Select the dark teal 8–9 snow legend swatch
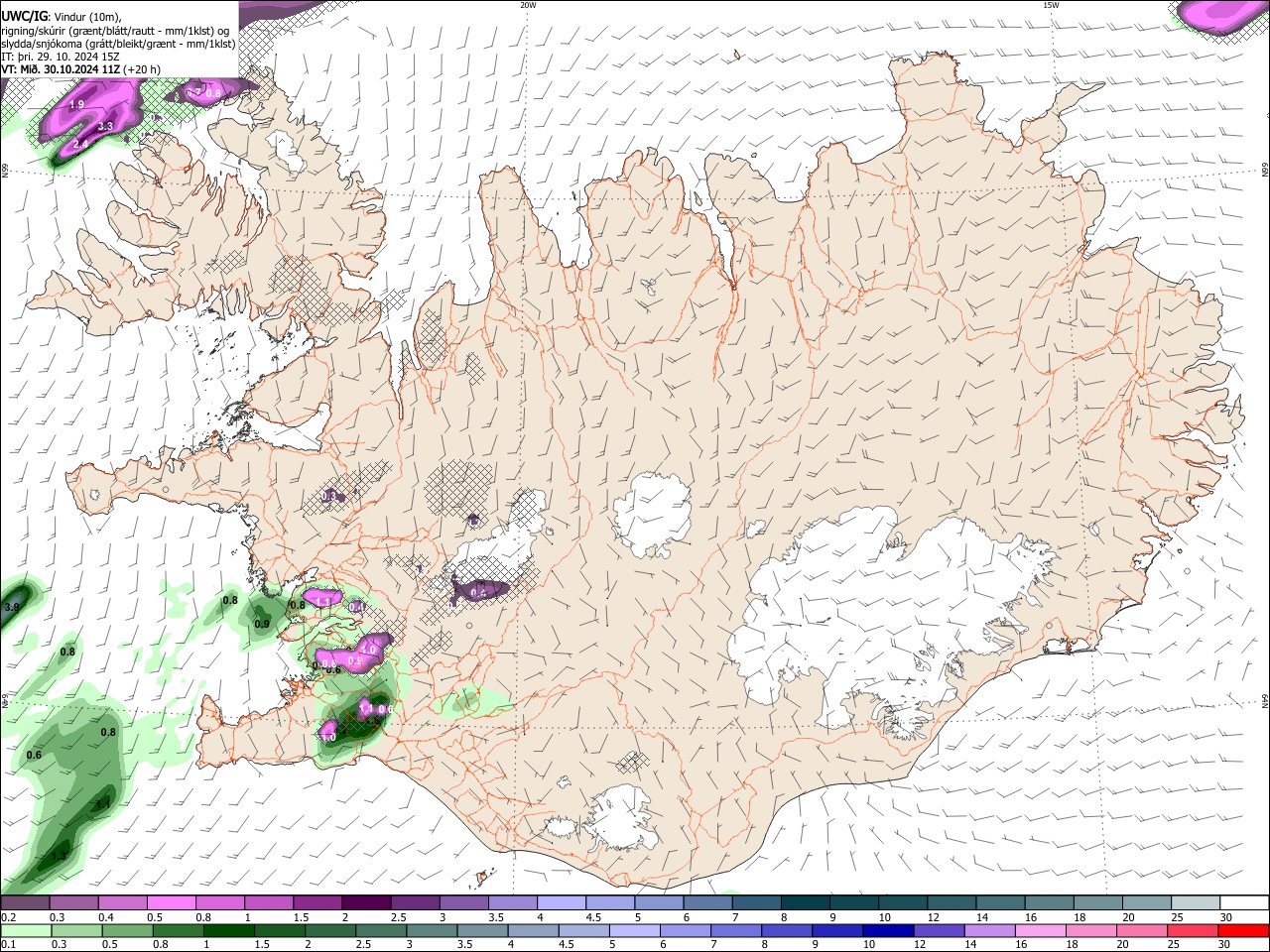The height and width of the screenshot is (952, 1270). click(804, 903)
